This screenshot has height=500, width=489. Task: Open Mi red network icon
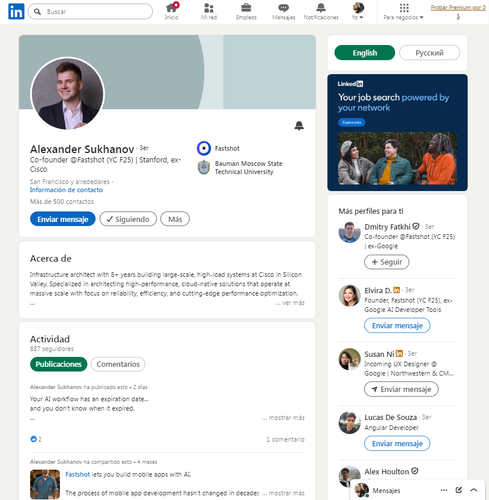click(209, 11)
